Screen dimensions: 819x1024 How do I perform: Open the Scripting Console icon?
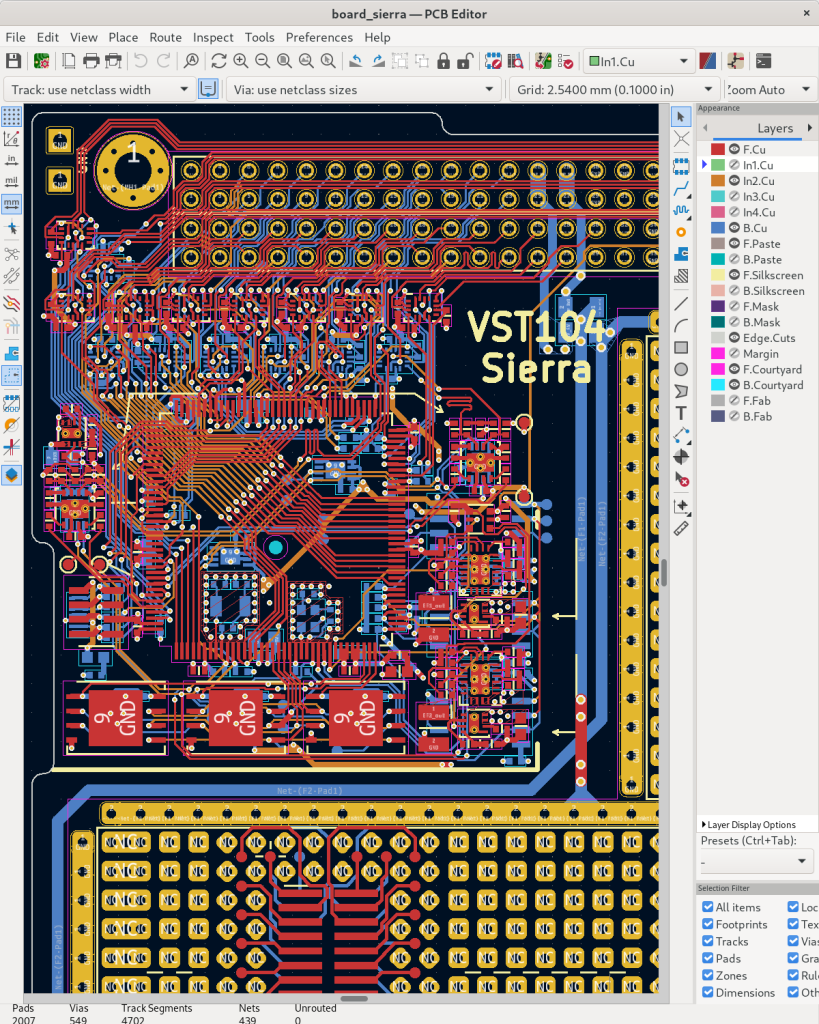(763, 62)
